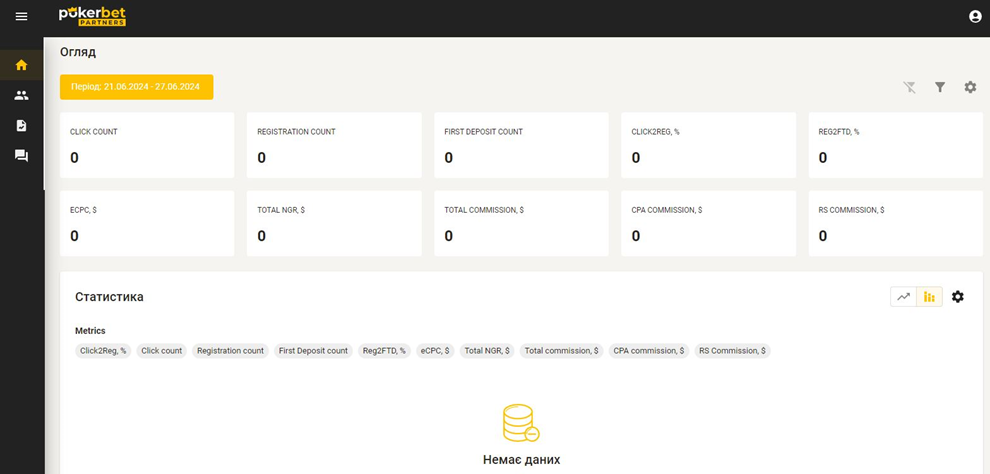Toggle the Total NGR, $ metric chip
990x474 pixels.
487,351
